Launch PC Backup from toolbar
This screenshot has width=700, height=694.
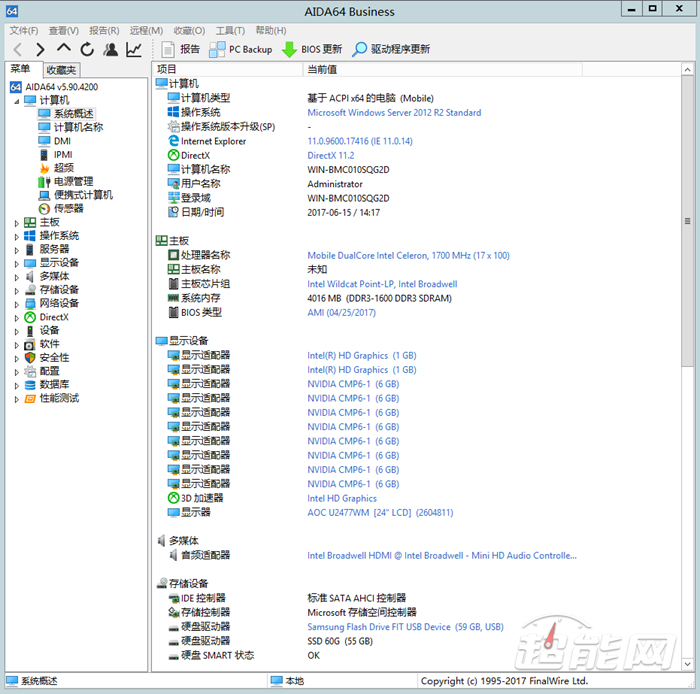241,49
